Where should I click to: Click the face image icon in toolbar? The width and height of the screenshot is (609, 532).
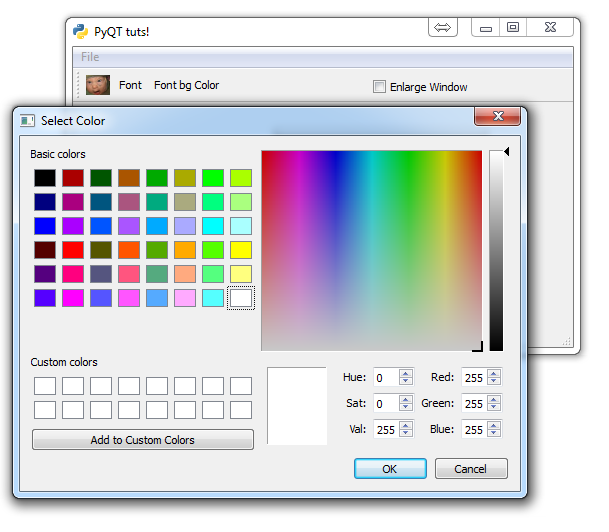pyautogui.click(x=97, y=85)
